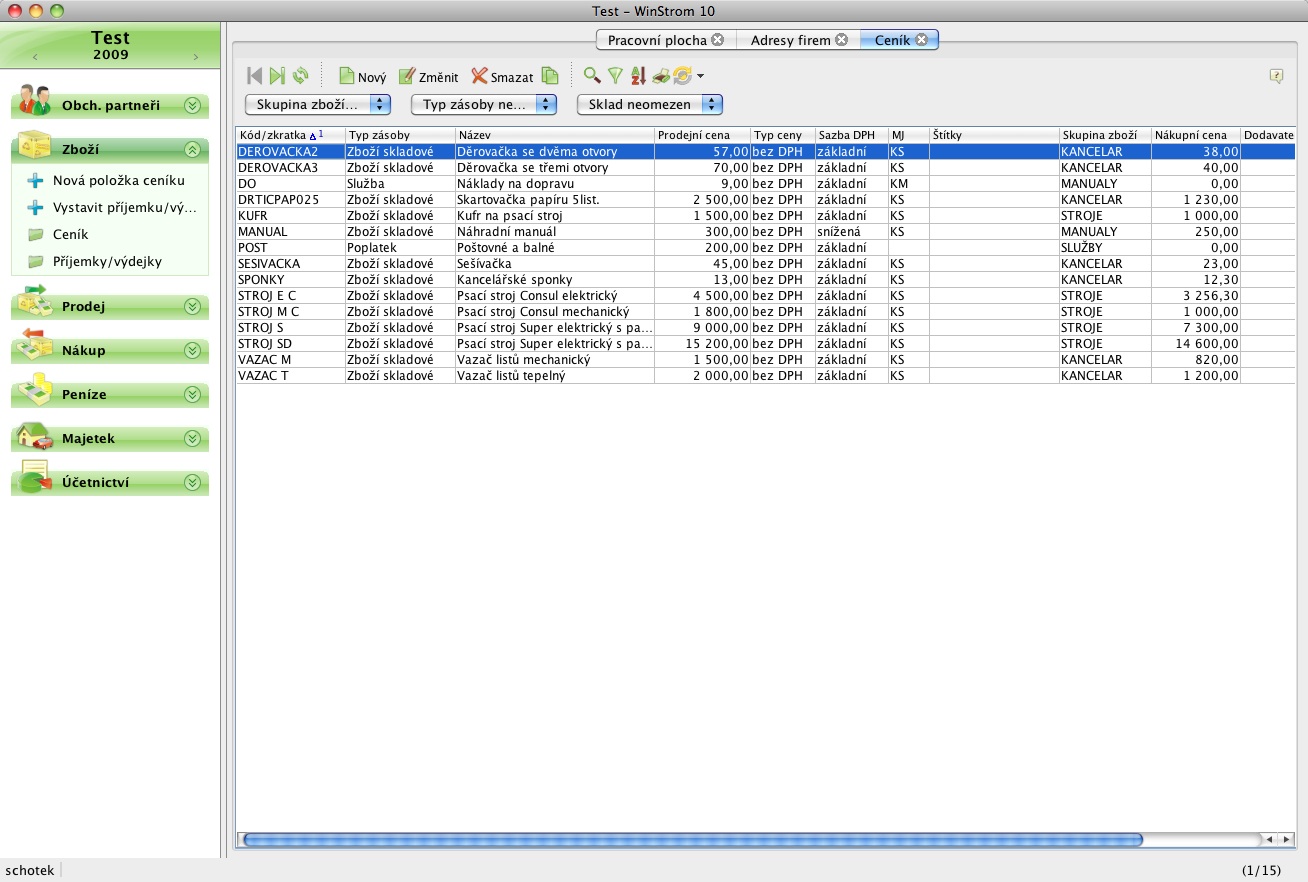Viewport: 1308px width, 882px height.
Task: Open the Typ zásoby filter dropdown
Action: tap(483, 104)
